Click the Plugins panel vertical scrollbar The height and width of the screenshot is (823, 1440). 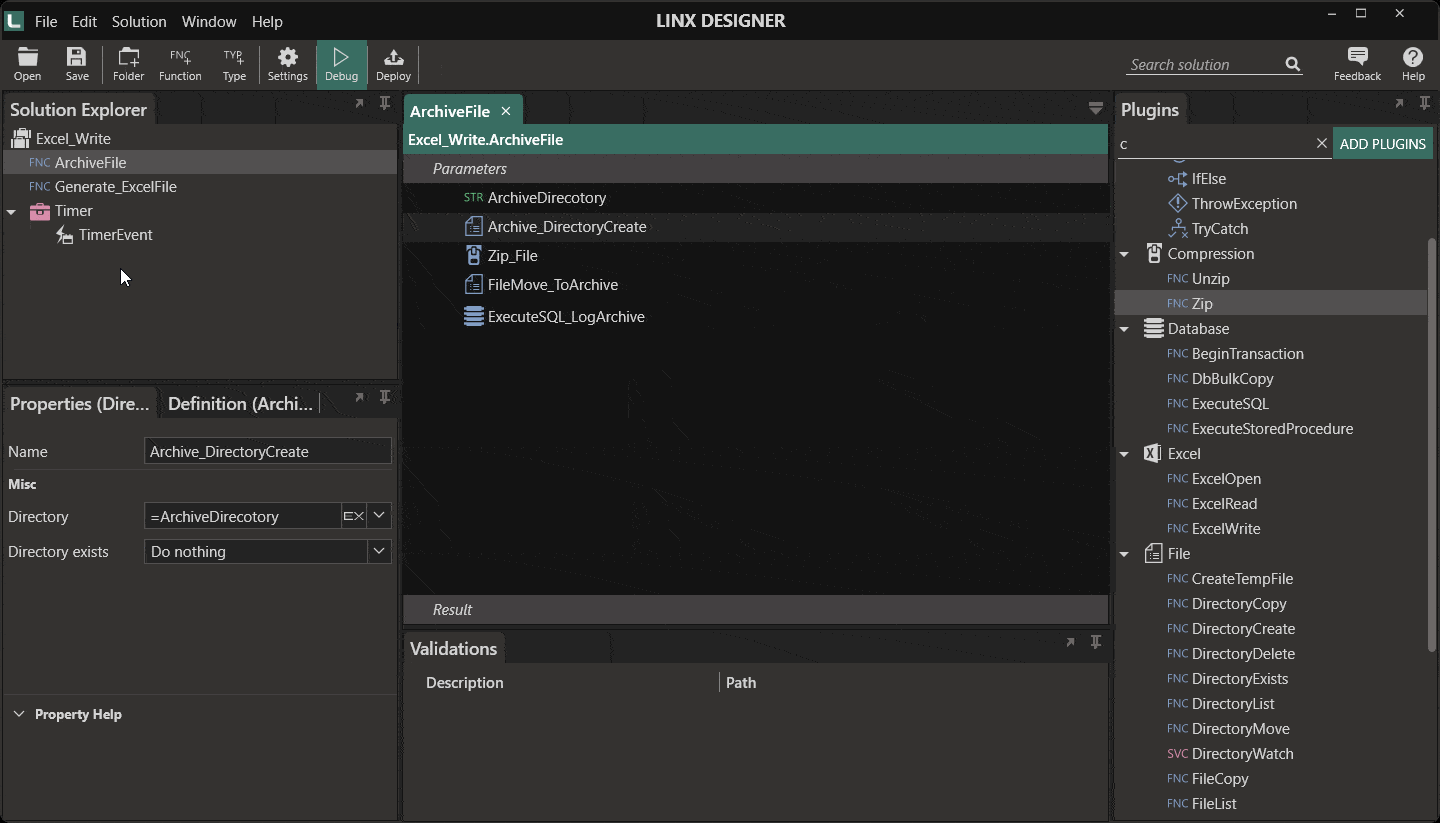[x=1432, y=445]
